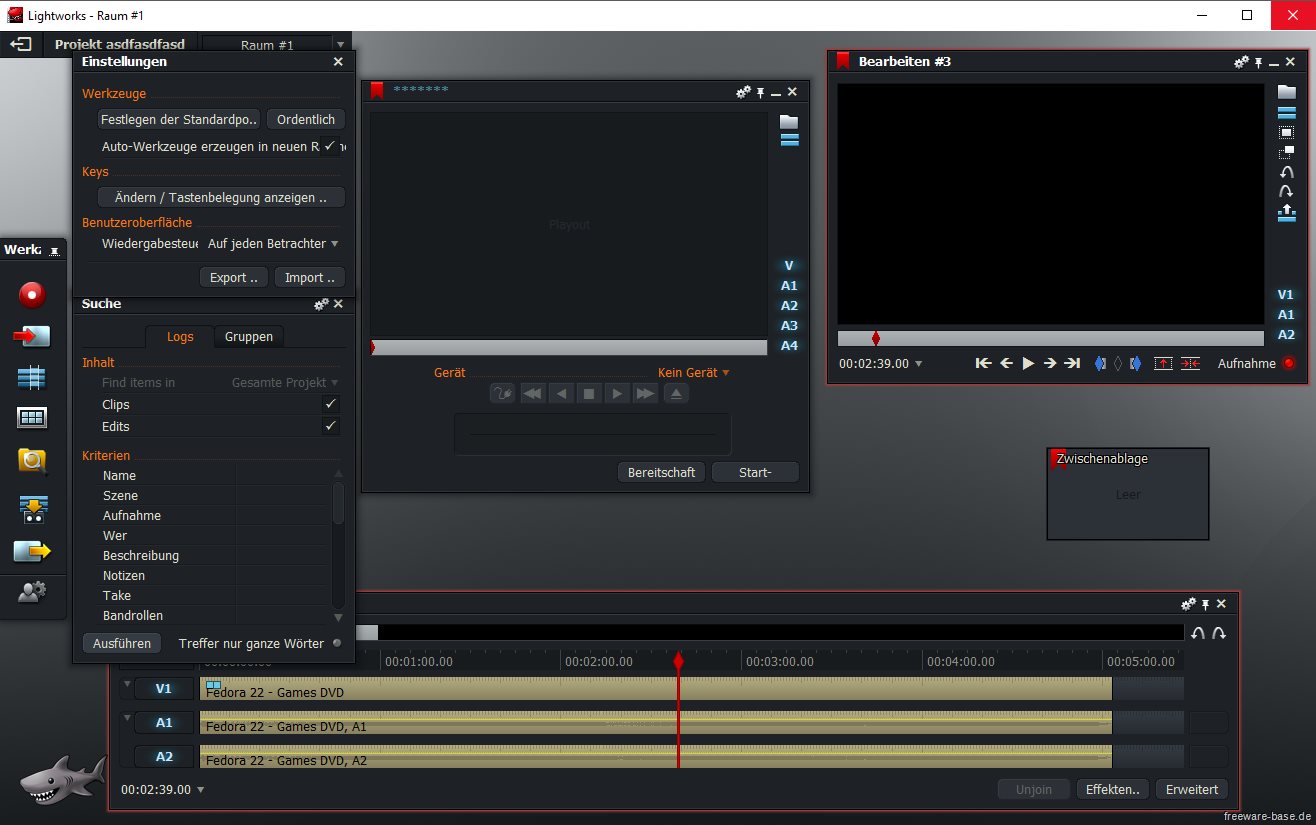Click the timeline stripes icon in Playout panel
The width and height of the screenshot is (1316, 825).
point(789,140)
